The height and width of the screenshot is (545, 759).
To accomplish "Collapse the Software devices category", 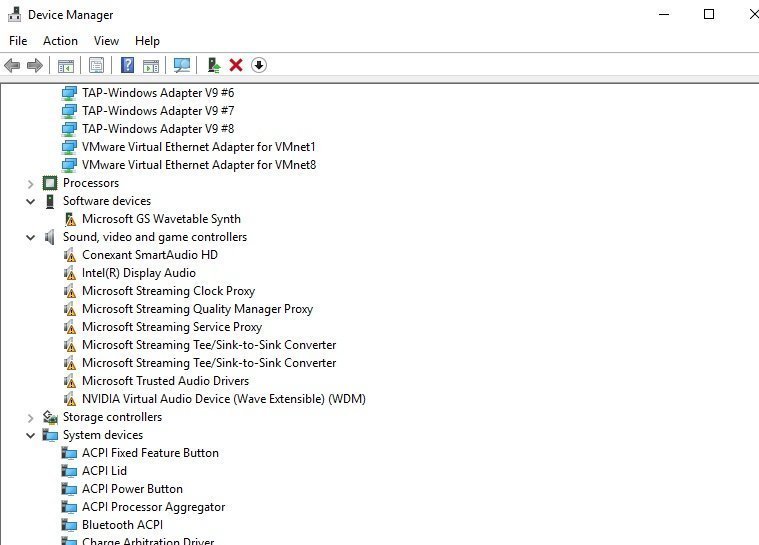I will 30,201.
